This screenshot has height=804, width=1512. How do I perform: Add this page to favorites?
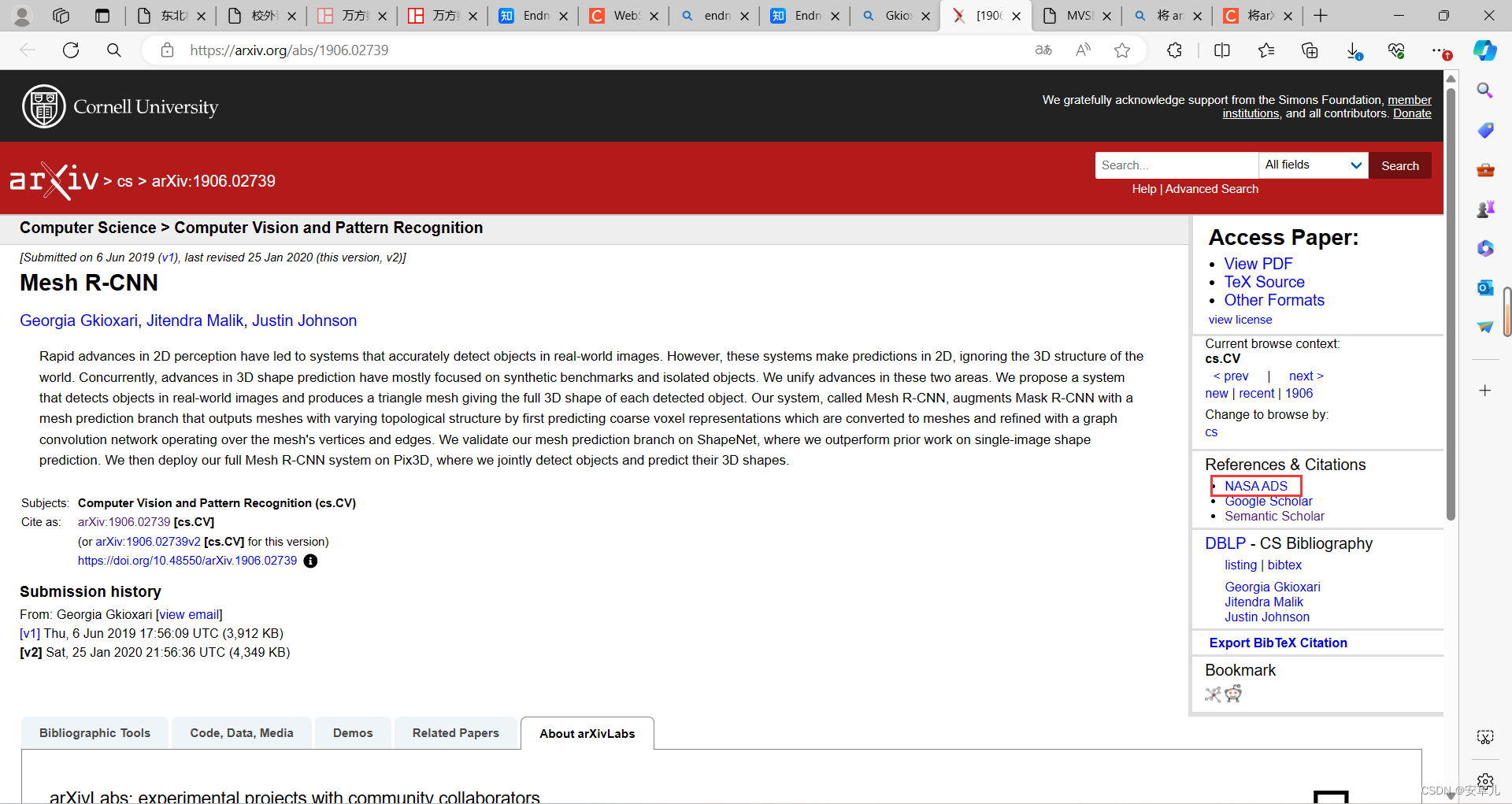click(1123, 50)
